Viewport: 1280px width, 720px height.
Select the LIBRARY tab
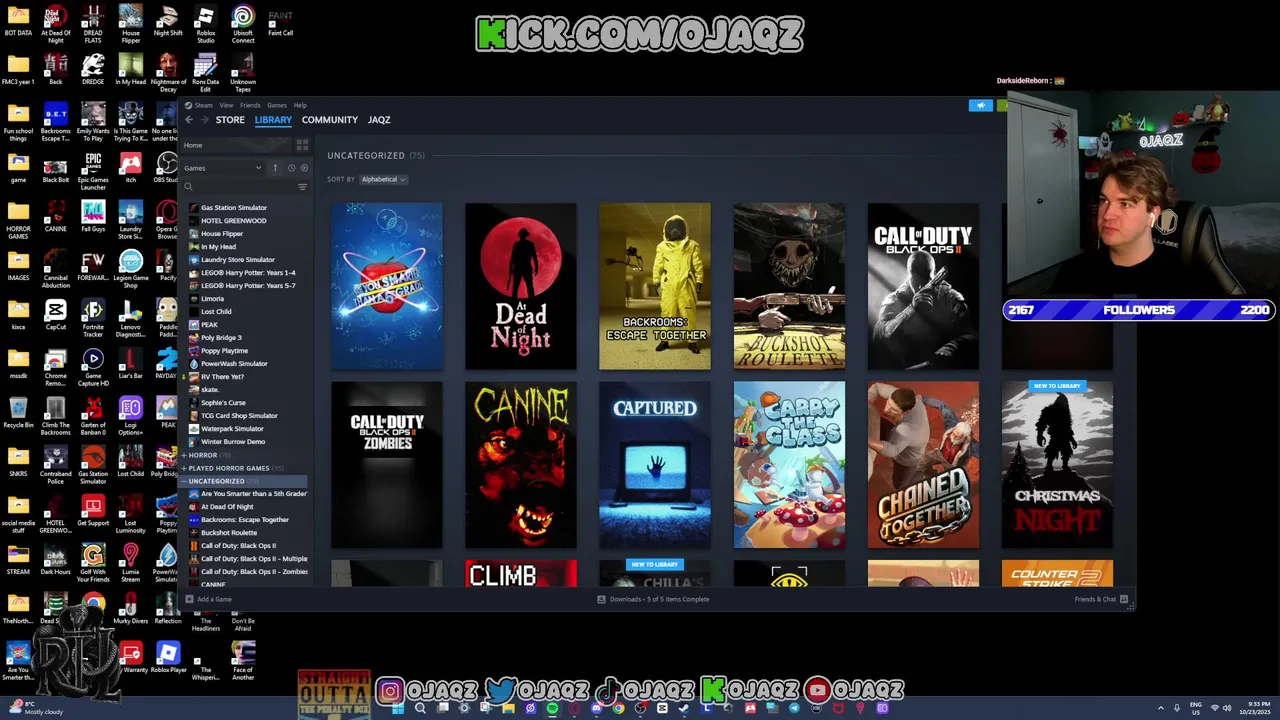(x=273, y=120)
